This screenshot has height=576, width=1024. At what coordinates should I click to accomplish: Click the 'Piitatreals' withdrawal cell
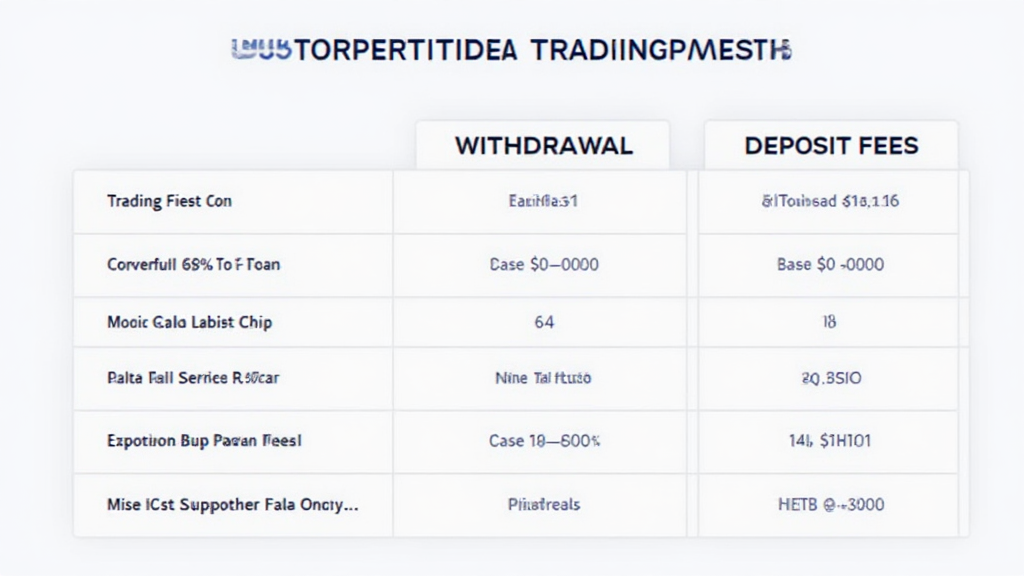[544, 505]
